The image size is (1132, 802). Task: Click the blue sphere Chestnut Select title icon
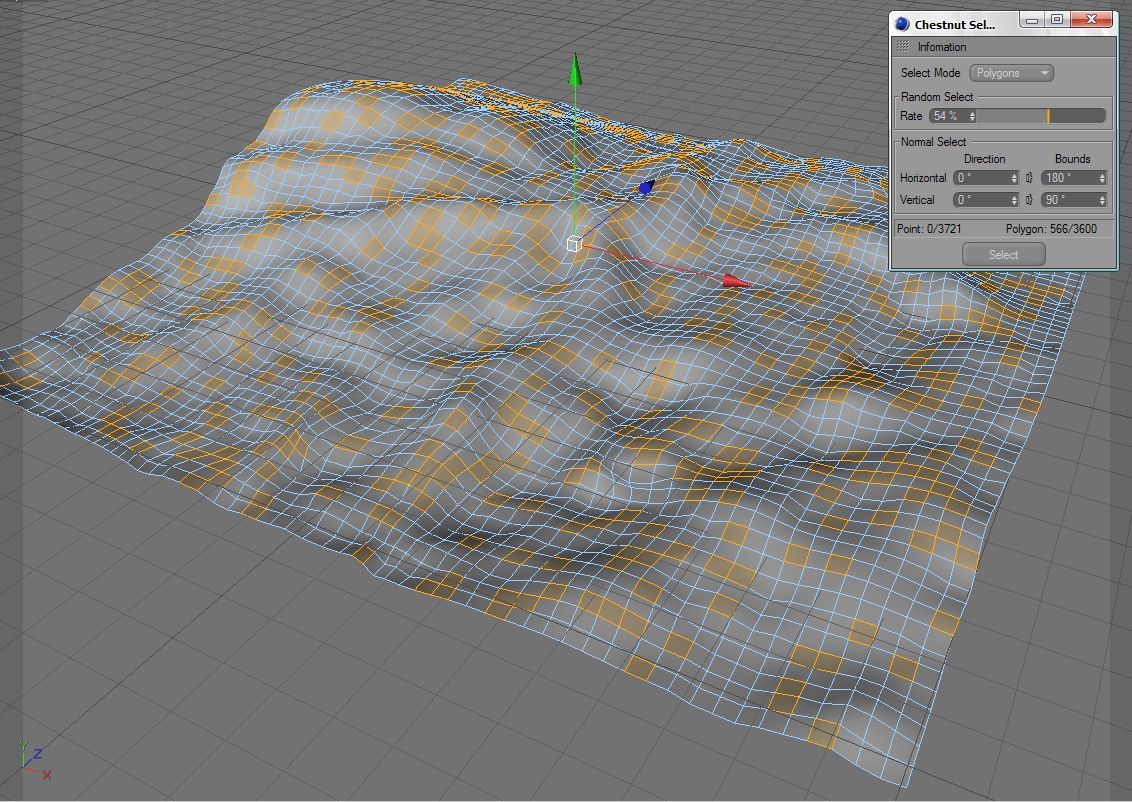[x=902, y=24]
